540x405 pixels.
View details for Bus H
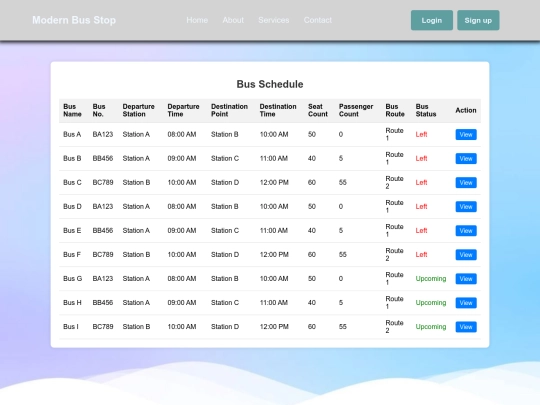pos(466,303)
